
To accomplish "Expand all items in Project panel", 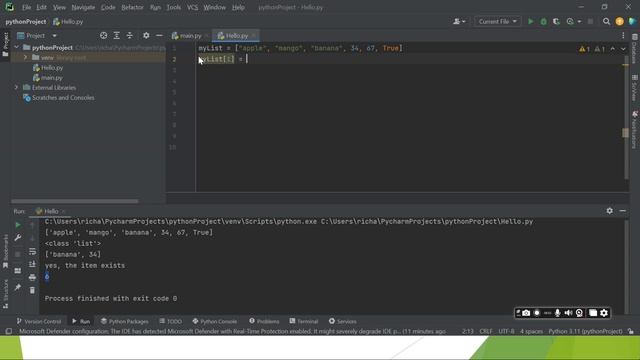I will tap(117, 36).
